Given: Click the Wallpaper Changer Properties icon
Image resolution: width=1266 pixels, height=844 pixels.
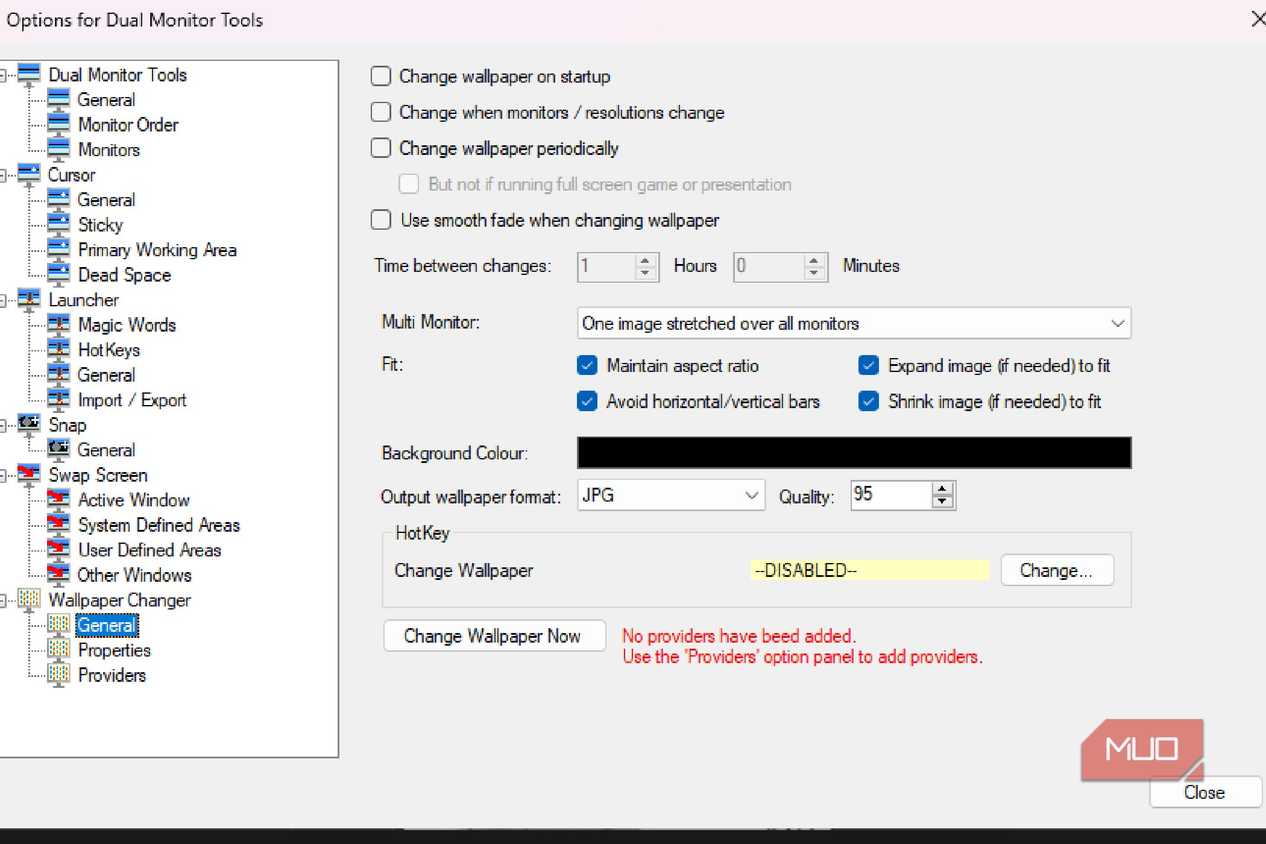Looking at the screenshot, I should [x=59, y=649].
